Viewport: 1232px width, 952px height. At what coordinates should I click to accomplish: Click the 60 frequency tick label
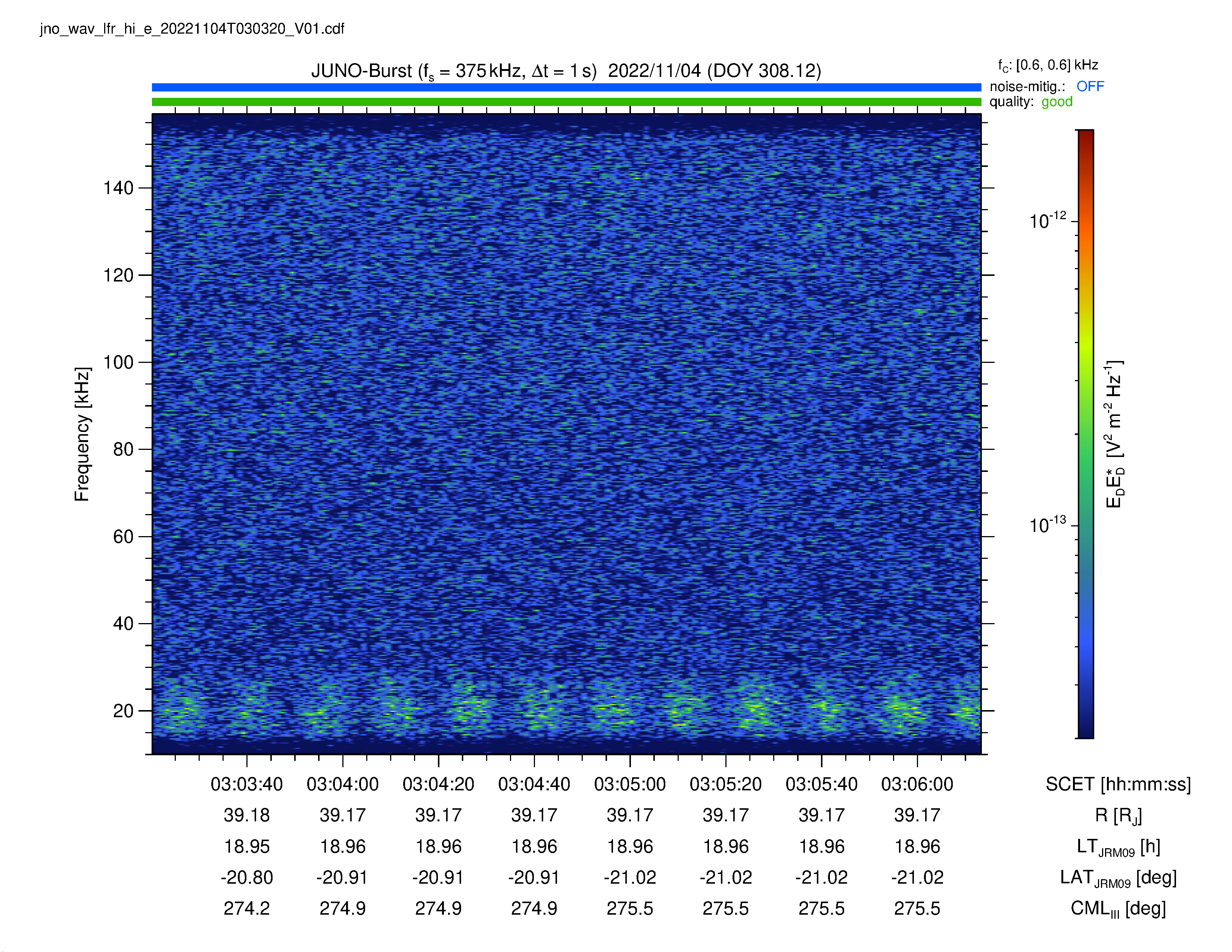click(123, 536)
